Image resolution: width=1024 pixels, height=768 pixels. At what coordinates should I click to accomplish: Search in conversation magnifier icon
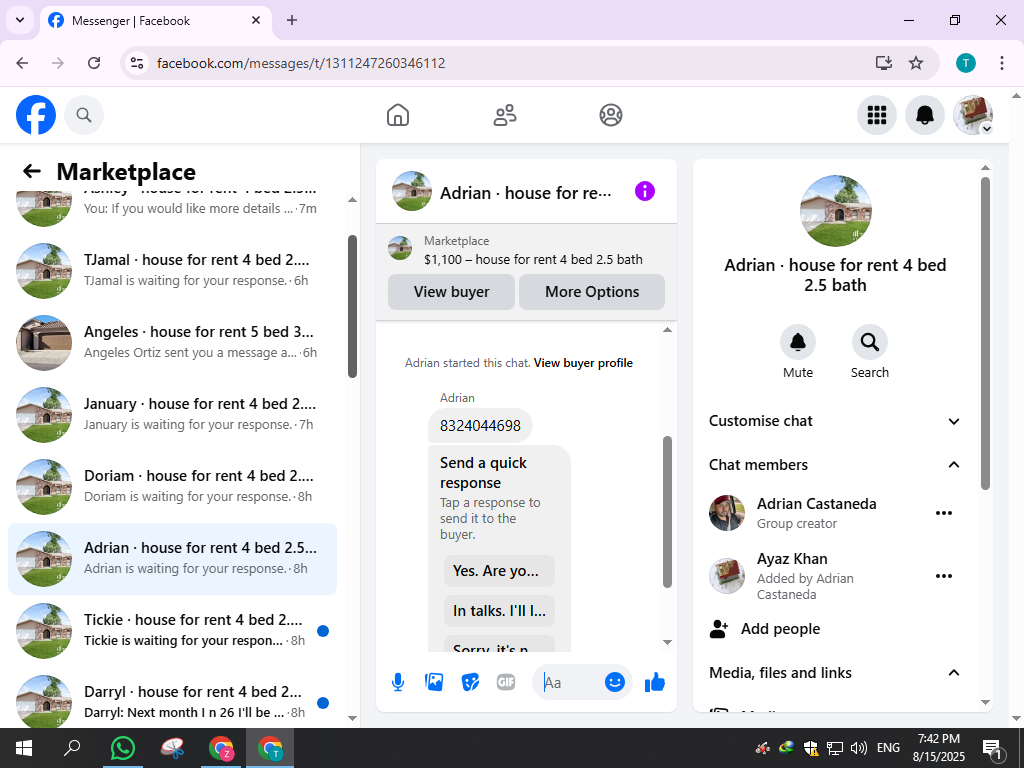869,342
